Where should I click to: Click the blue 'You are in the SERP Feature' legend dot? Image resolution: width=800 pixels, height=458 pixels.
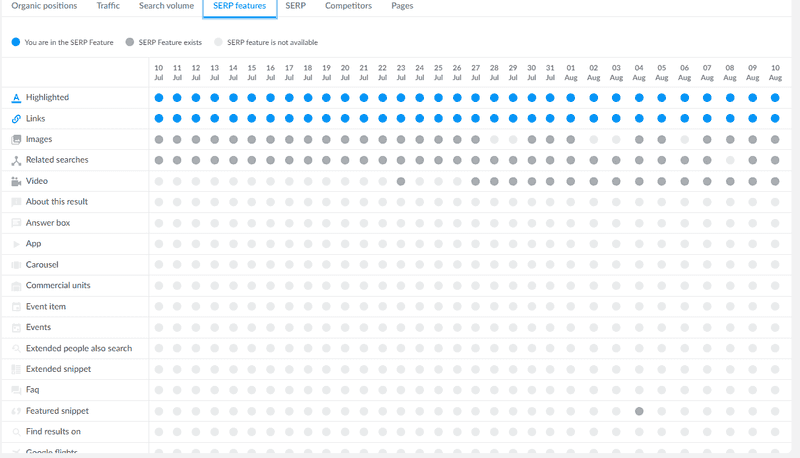[16, 42]
